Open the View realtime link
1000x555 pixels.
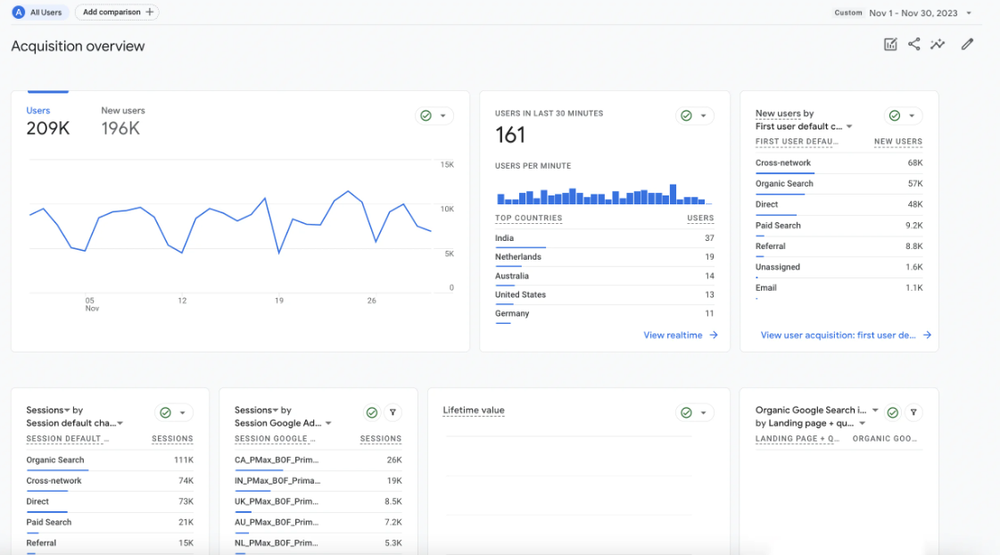(x=680, y=335)
